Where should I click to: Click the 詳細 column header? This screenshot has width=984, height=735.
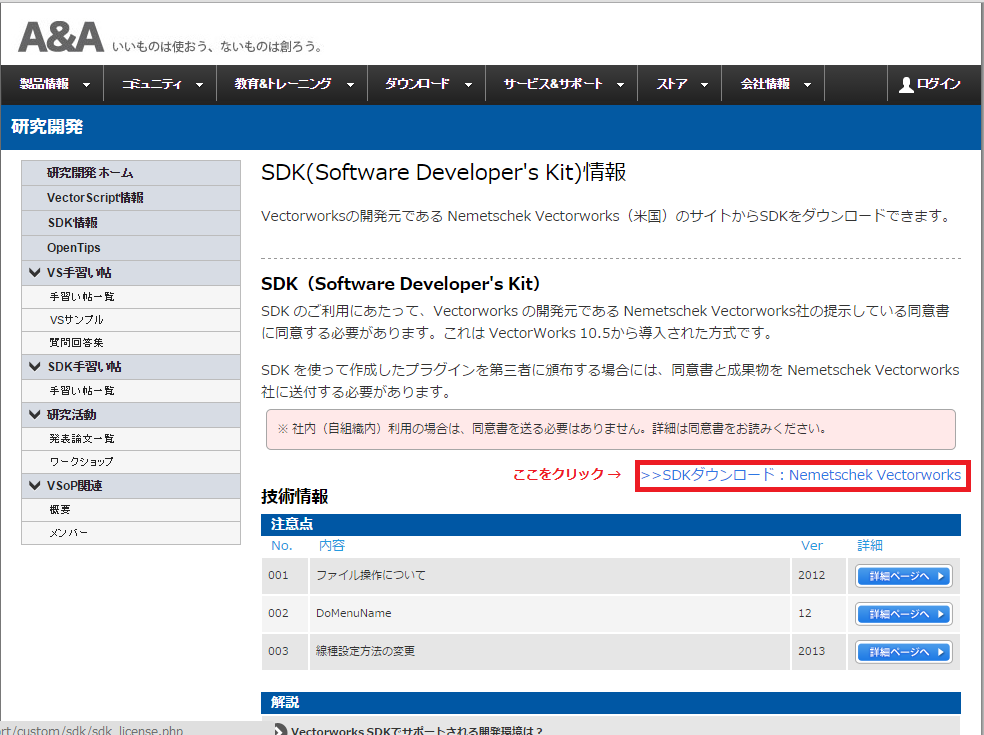(x=870, y=545)
